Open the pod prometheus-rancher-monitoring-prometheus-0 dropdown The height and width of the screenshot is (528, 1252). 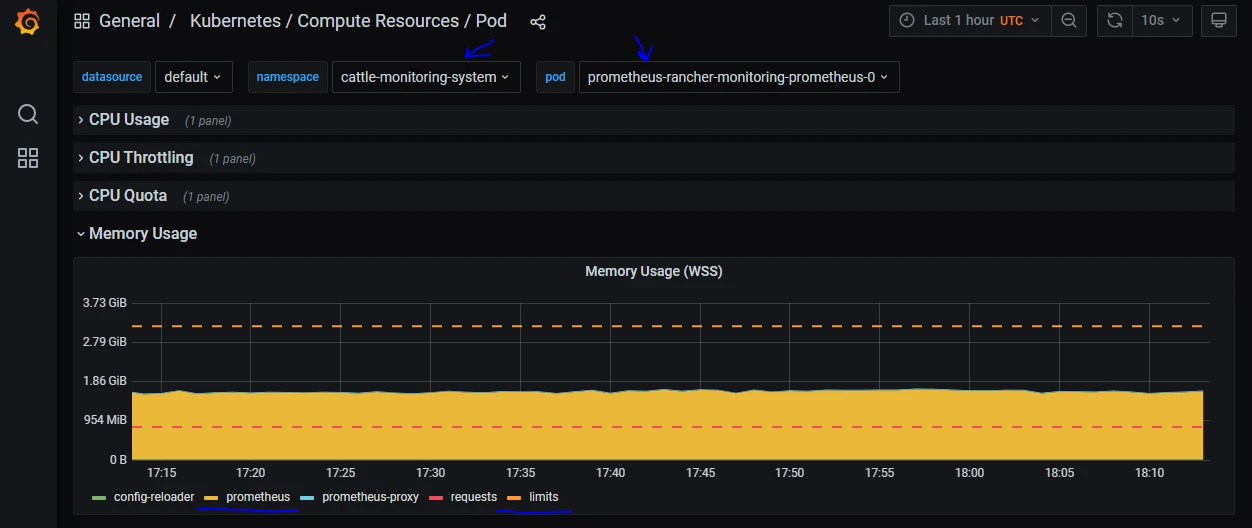[x=739, y=77]
